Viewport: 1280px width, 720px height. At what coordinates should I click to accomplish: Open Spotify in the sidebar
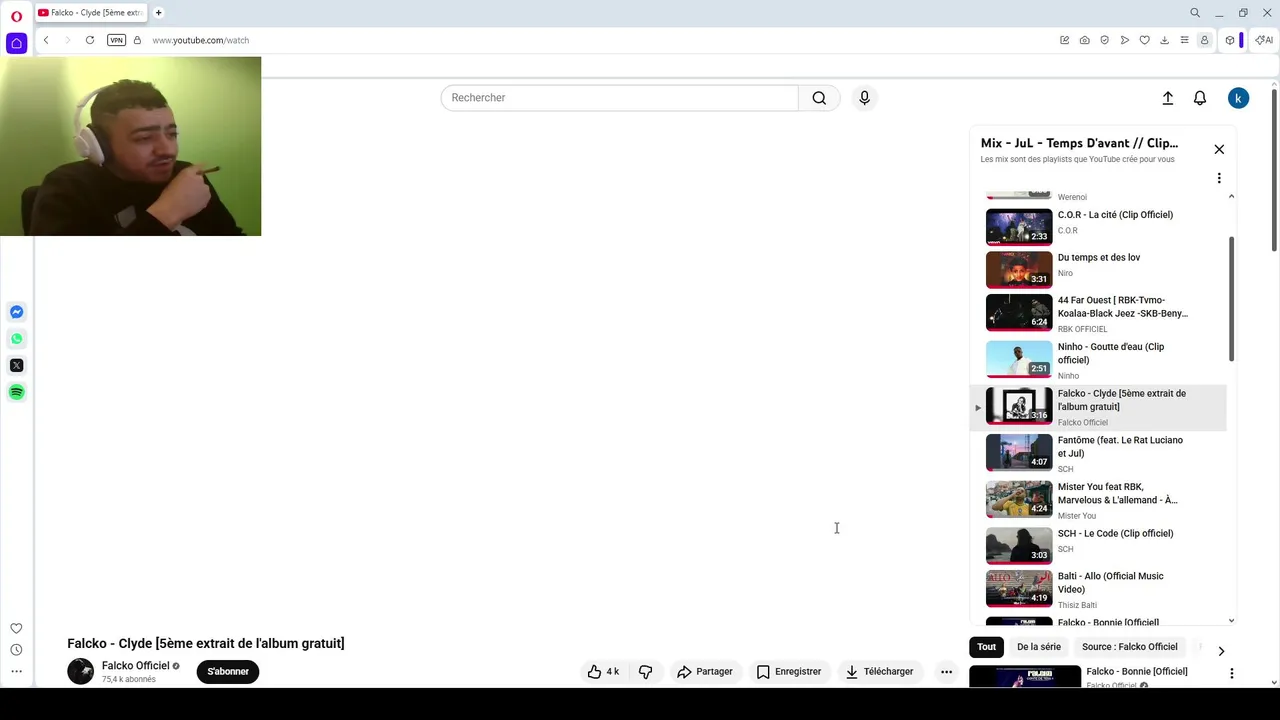[x=16, y=392]
